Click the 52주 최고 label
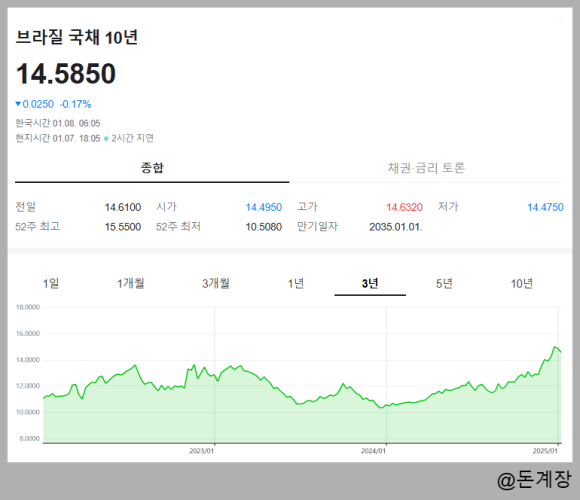Screen dimensions: 580x500 tap(37, 226)
